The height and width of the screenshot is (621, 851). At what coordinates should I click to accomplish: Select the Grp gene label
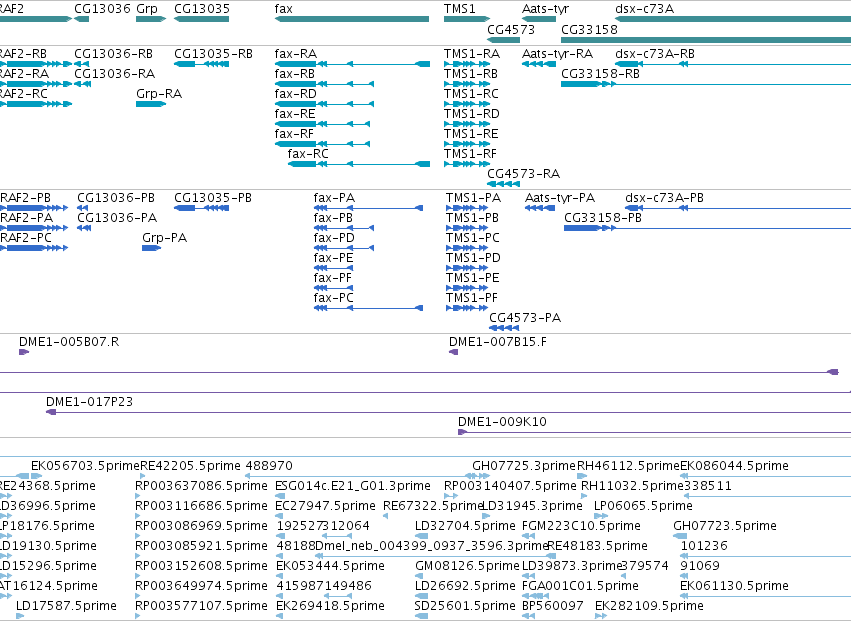tap(147, 9)
